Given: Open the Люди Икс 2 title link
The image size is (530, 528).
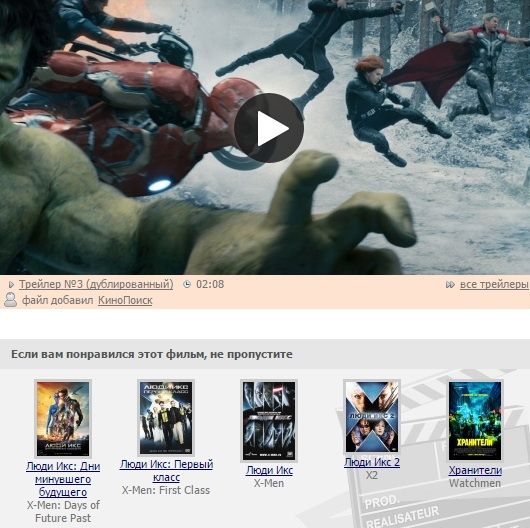Looking at the screenshot, I should [x=372, y=462].
